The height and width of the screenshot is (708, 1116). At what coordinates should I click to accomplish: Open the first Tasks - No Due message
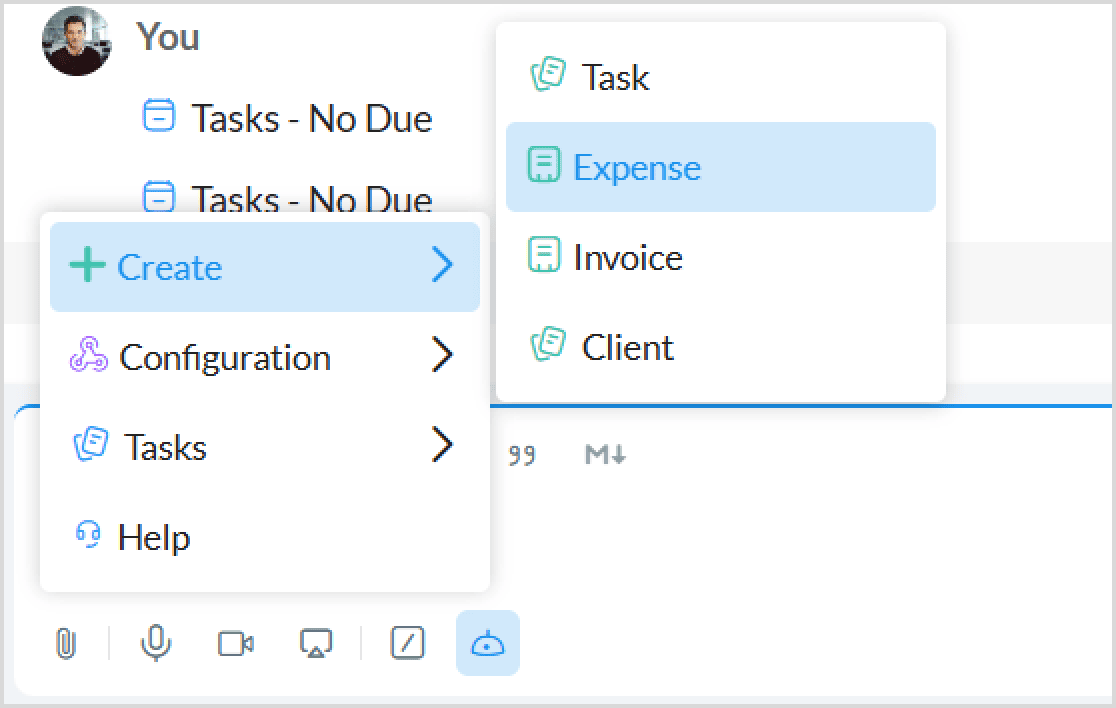[311, 118]
